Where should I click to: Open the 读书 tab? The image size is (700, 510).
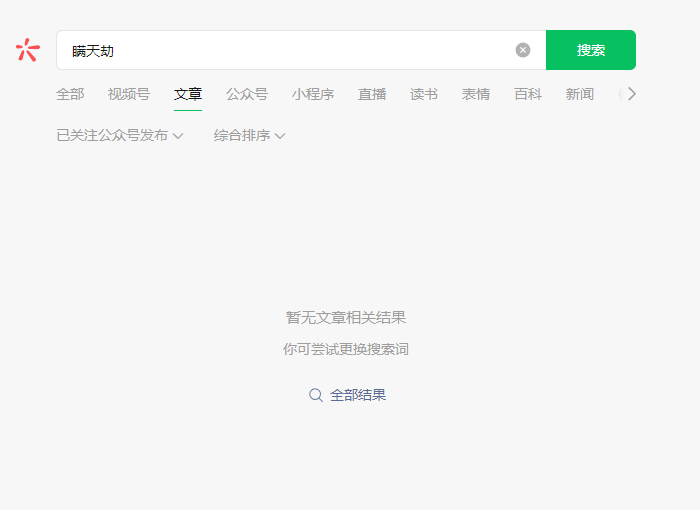point(424,94)
